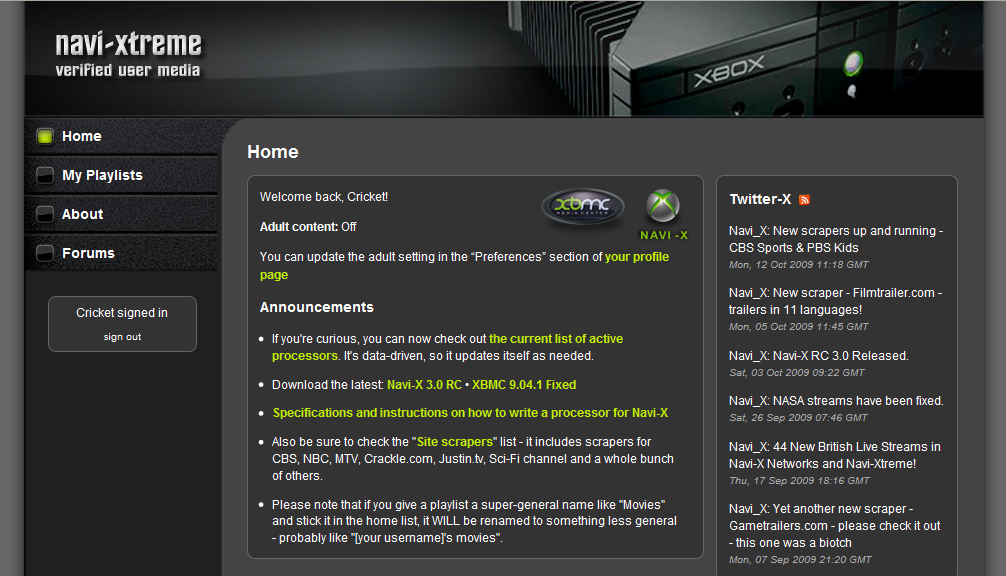
Task: Click the indicator beside Forums
Action: click(x=45, y=253)
